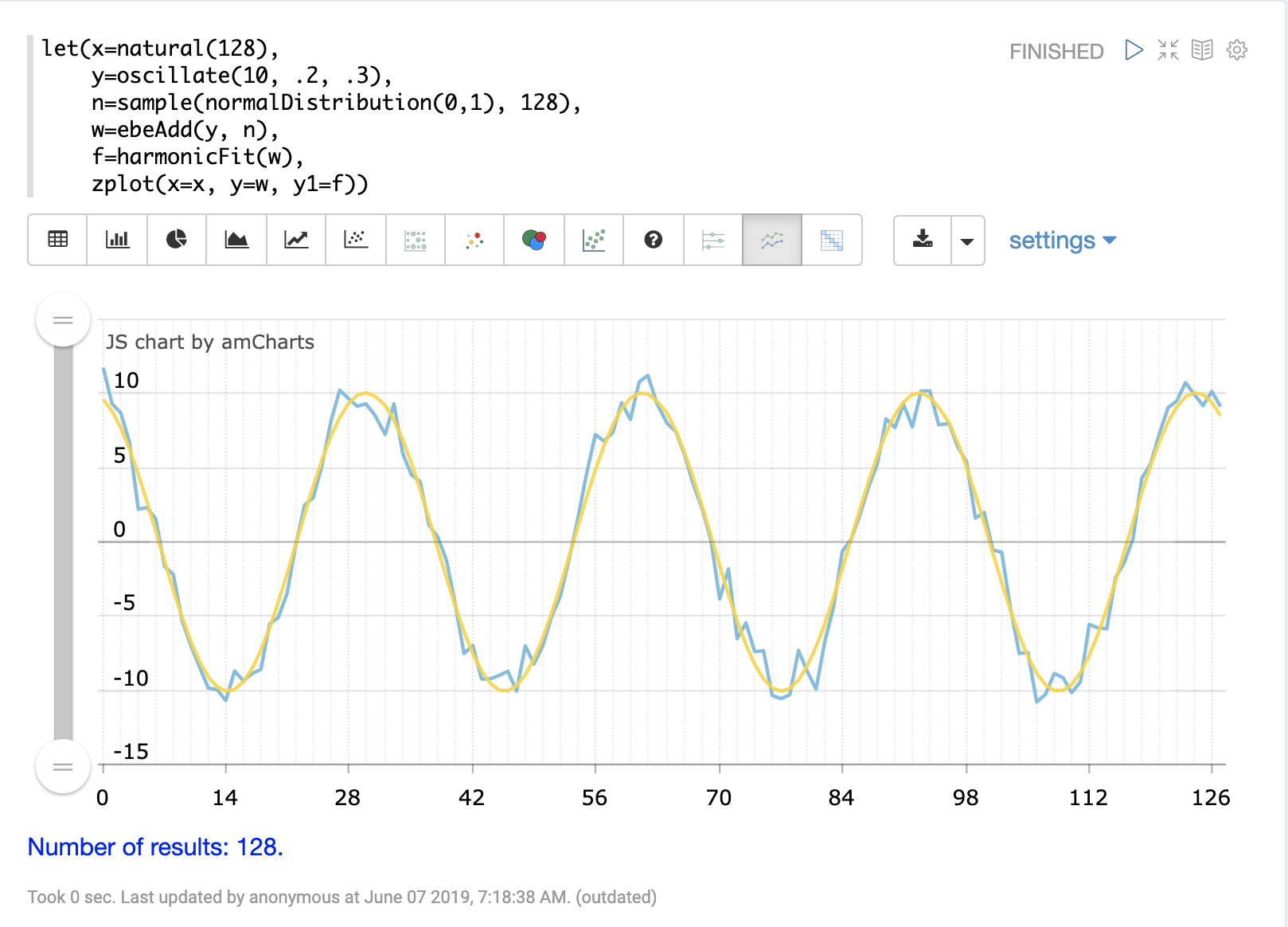Switch to area chart view
Viewport: 1288px width, 927px height.
coord(236,240)
